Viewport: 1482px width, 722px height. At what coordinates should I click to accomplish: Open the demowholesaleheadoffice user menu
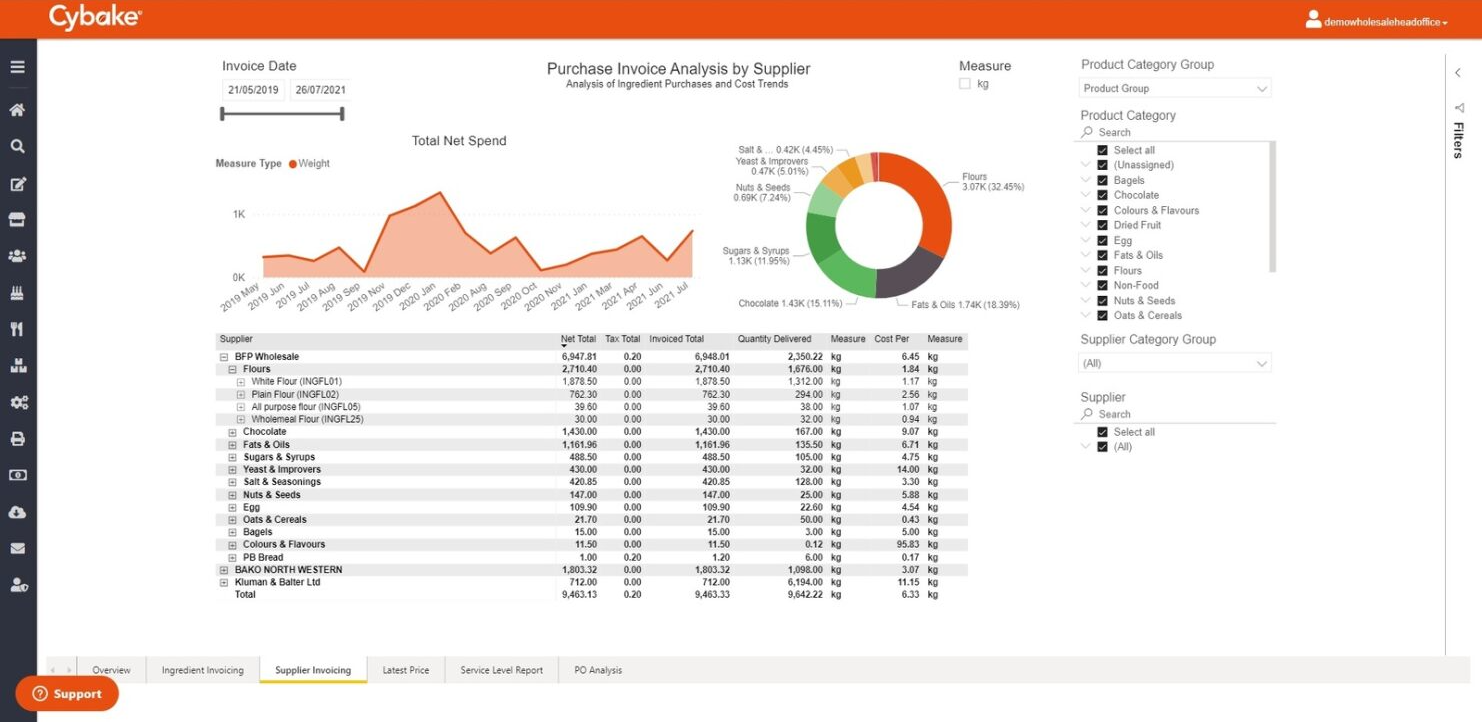pos(1377,21)
